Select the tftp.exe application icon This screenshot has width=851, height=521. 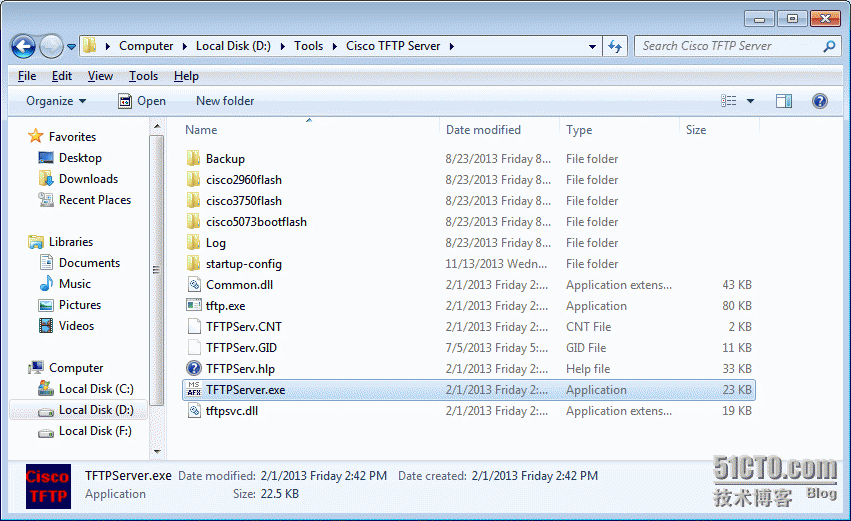(x=194, y=306)
